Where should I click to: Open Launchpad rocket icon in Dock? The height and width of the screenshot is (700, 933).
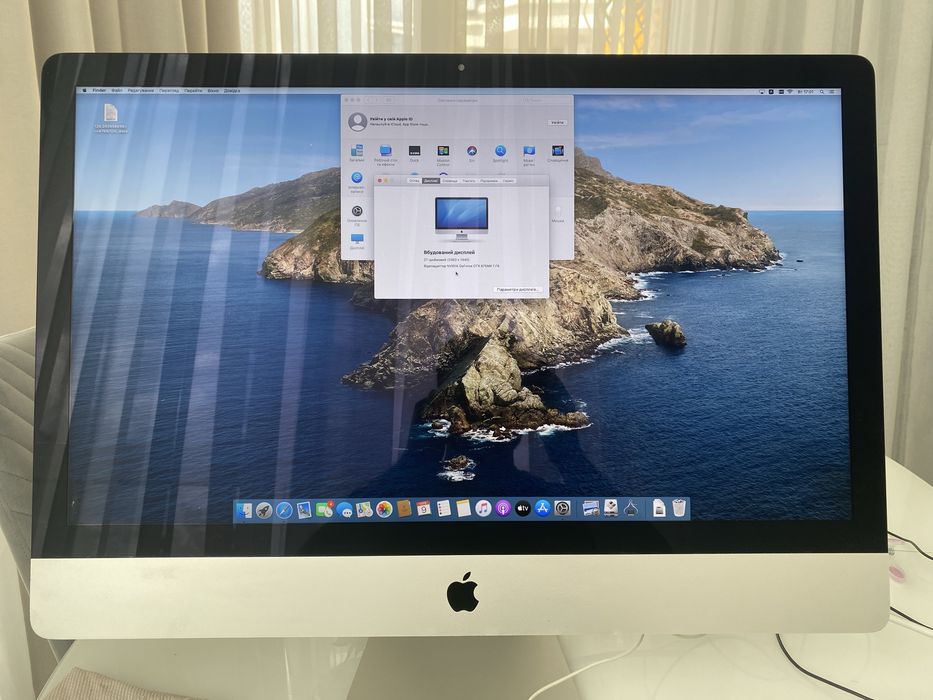pos(264,510)
